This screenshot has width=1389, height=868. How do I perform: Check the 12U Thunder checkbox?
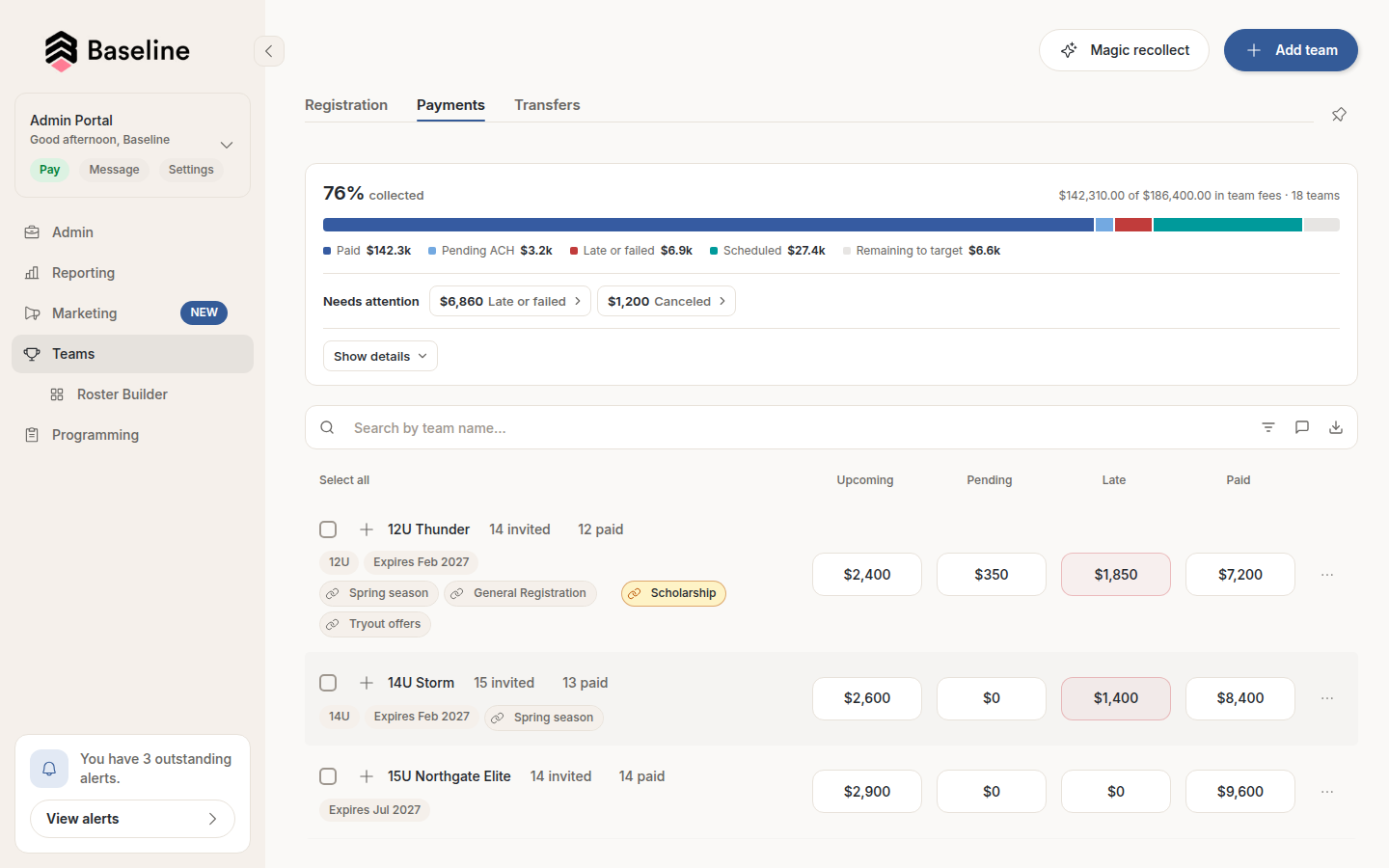click(328, 529)
